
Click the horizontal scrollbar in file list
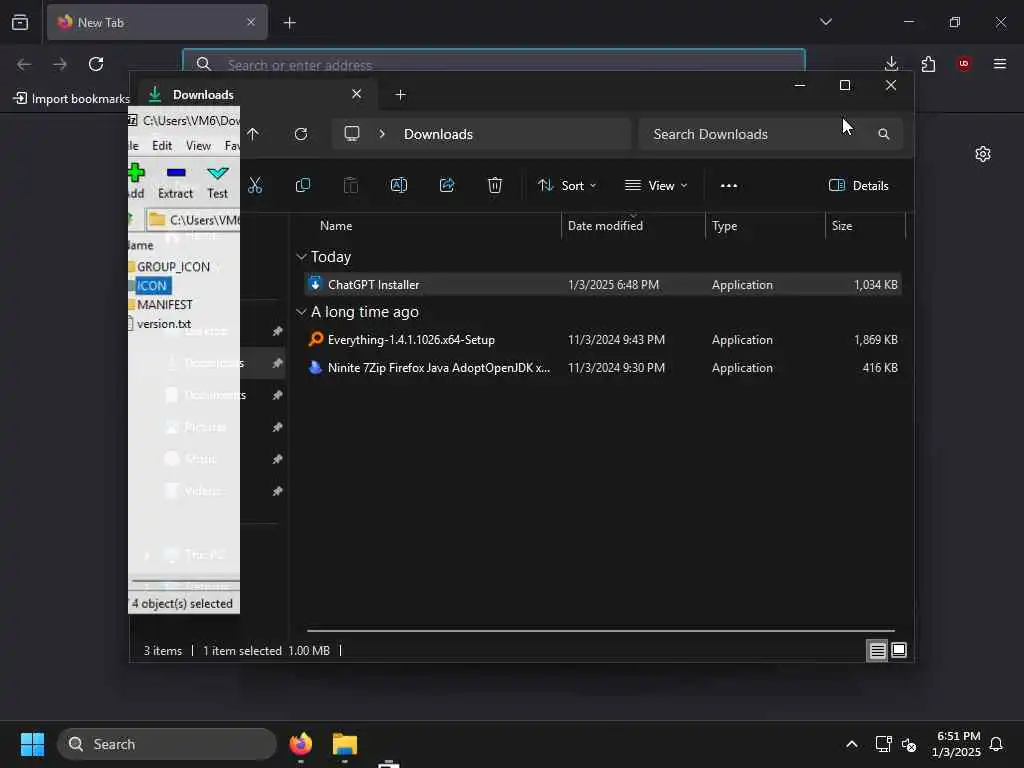click(x=601, y=631)
